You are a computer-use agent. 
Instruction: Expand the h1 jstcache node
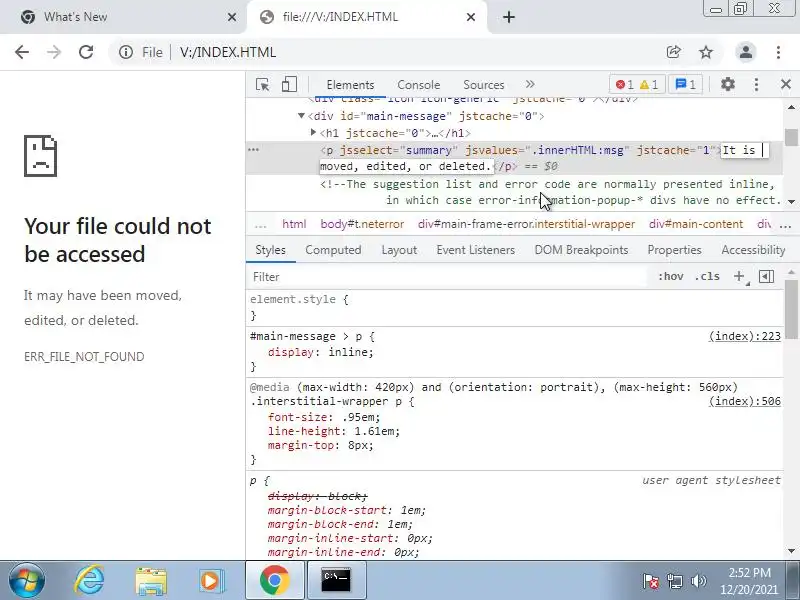pos(313,133)
